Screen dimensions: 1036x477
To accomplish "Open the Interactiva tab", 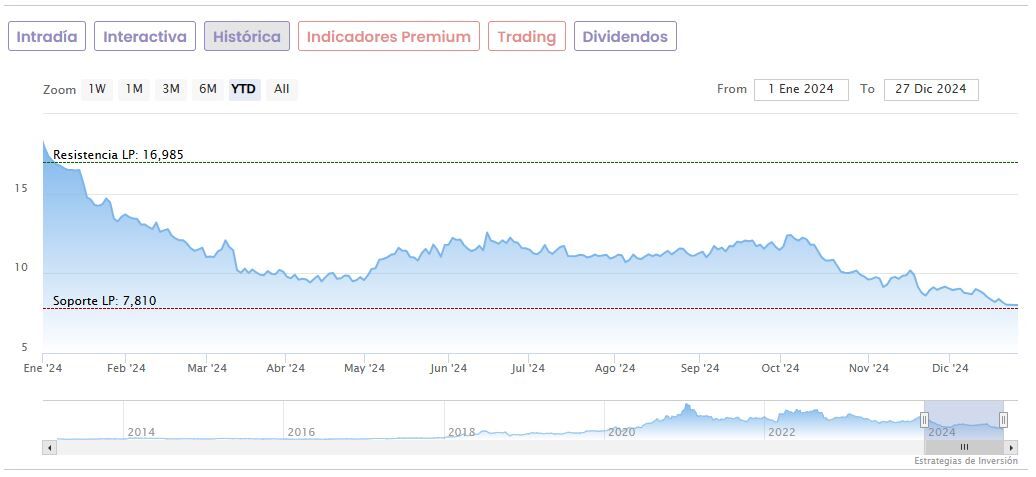I will (x=145, y=37).
